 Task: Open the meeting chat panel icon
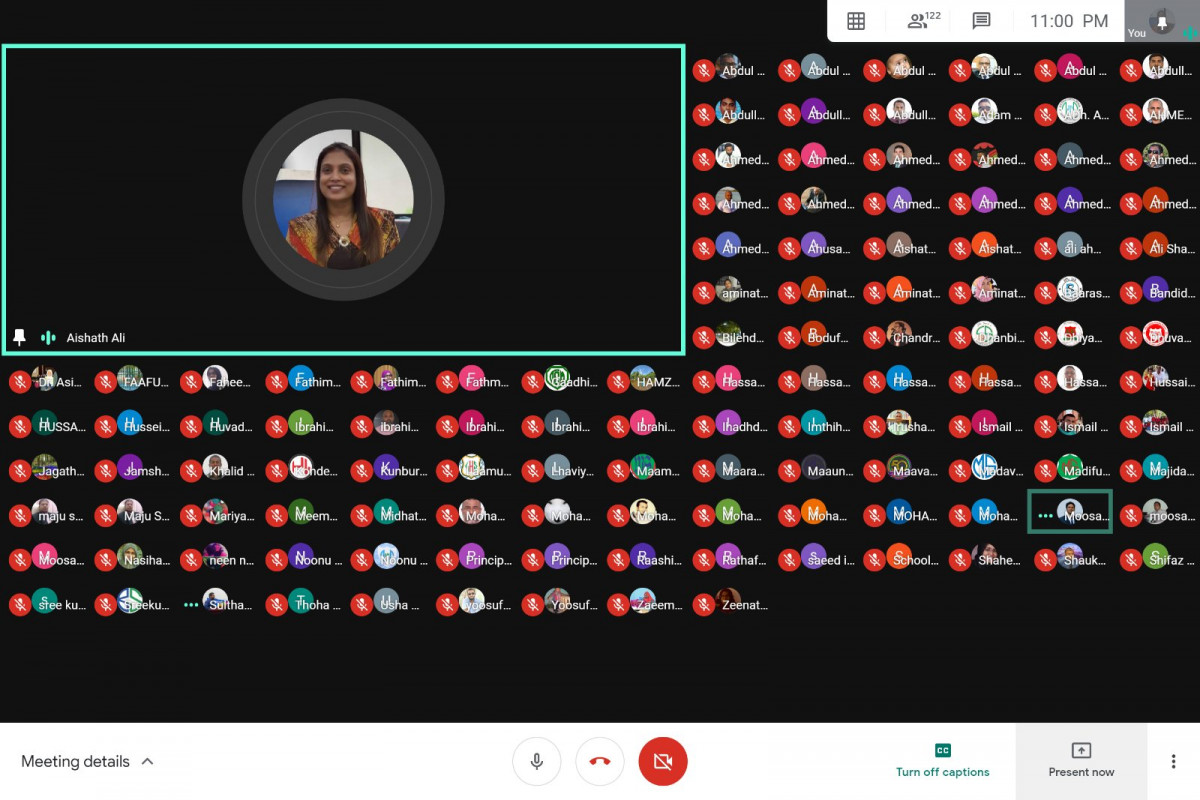(981, 21)
